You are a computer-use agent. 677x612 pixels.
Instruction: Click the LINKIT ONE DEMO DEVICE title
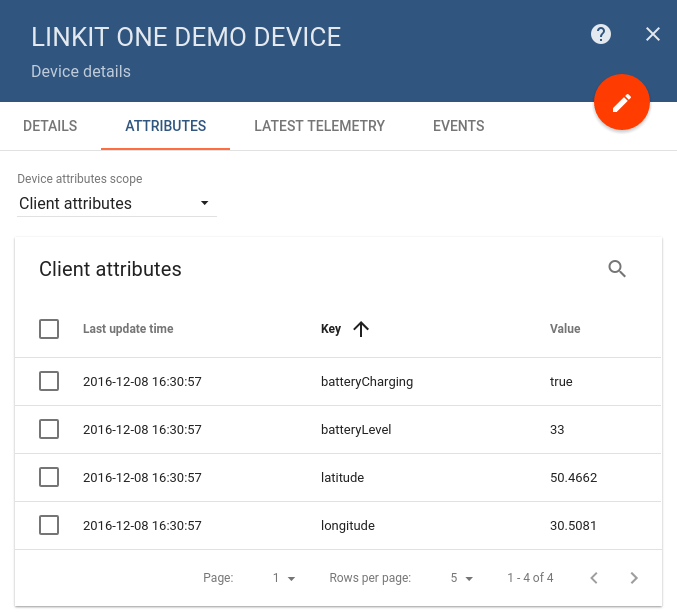coord(186,37)
